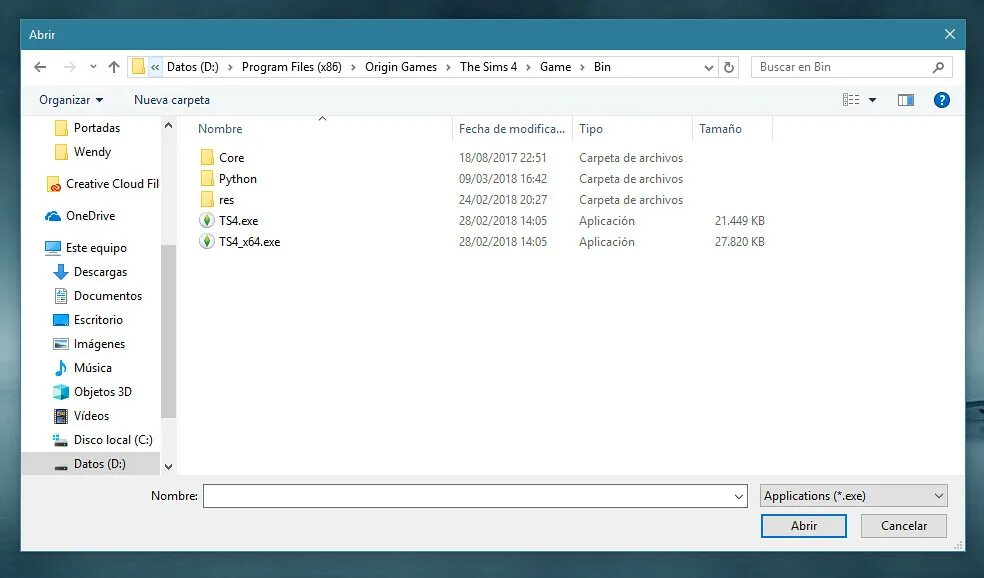Select Este equipo in sidebar

[x=96, y=248]
